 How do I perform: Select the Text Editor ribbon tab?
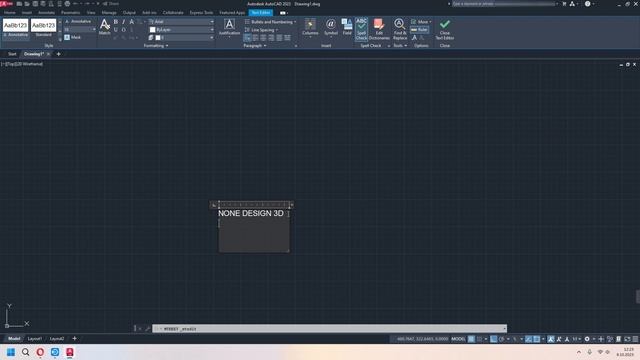pos(260,13)
